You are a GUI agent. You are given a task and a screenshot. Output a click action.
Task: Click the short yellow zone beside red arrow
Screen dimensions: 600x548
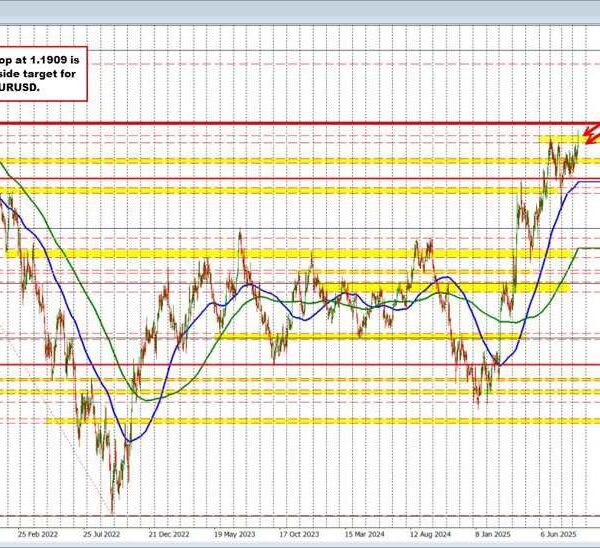point(558,138)
